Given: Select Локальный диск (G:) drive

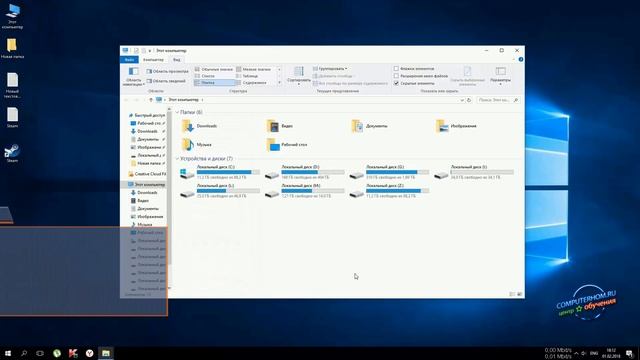Looking at the screenshot, I should (x=389, y=172).
